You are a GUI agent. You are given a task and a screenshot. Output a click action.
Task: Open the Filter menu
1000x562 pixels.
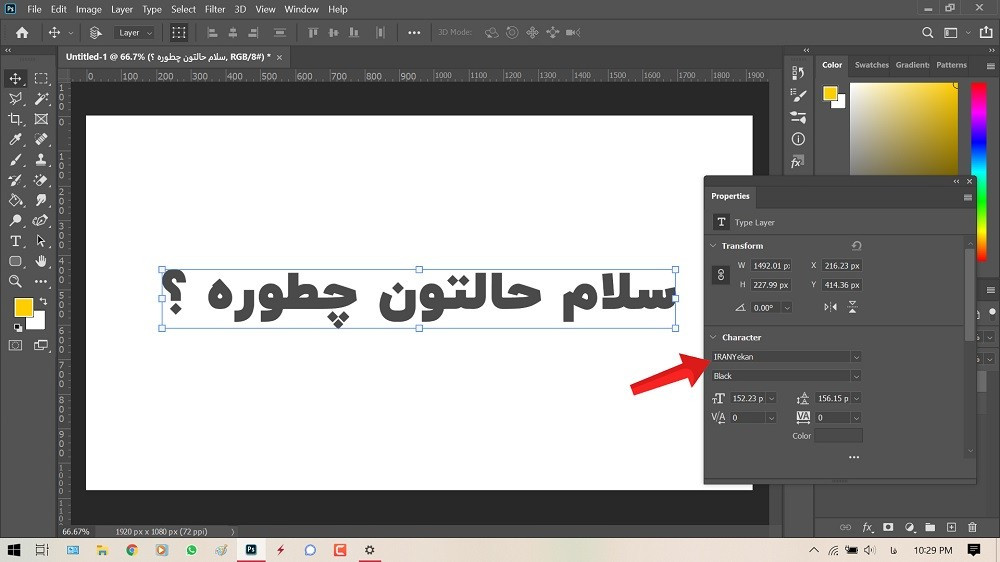[215, 9]
